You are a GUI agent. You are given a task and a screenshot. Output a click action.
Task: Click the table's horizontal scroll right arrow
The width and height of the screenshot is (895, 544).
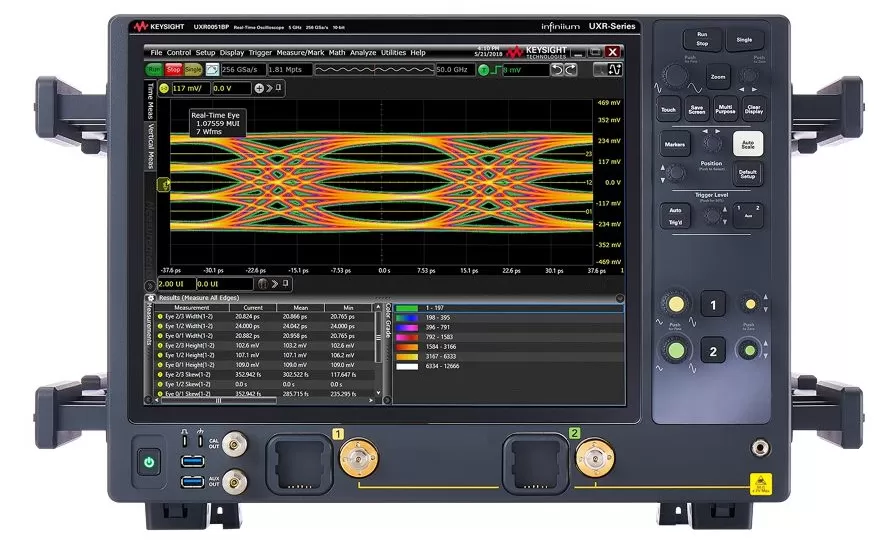pos(371,401)
